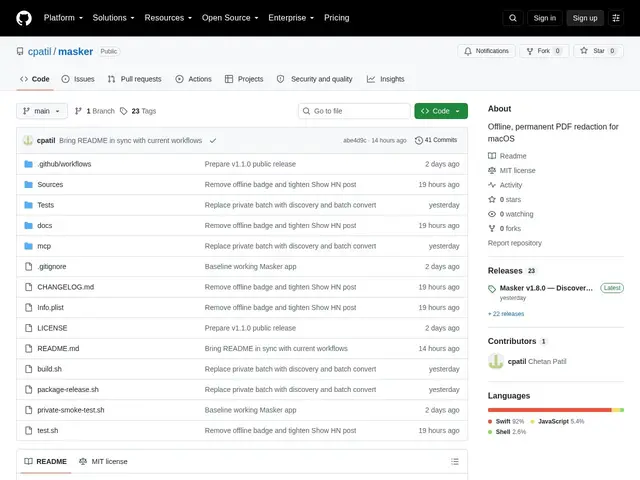The image size is (640, 480).
Task: Open the README.md file
Action: click(x=58, y=349)
